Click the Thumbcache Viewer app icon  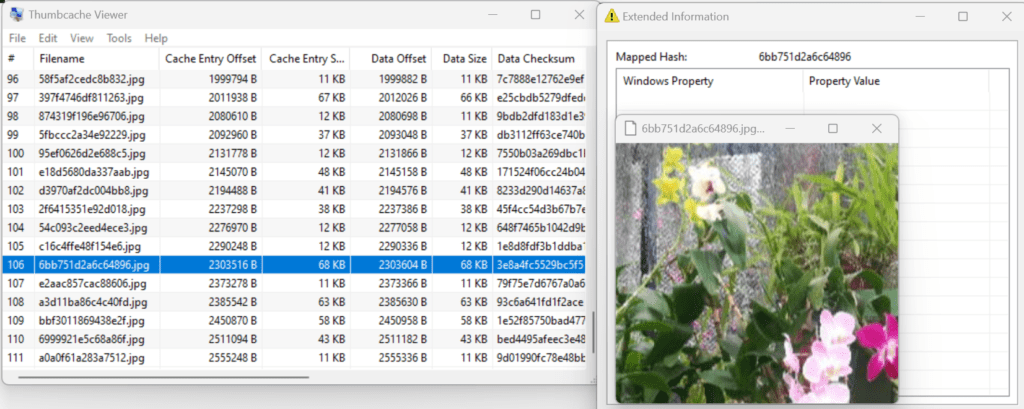(x=15, y=15)
